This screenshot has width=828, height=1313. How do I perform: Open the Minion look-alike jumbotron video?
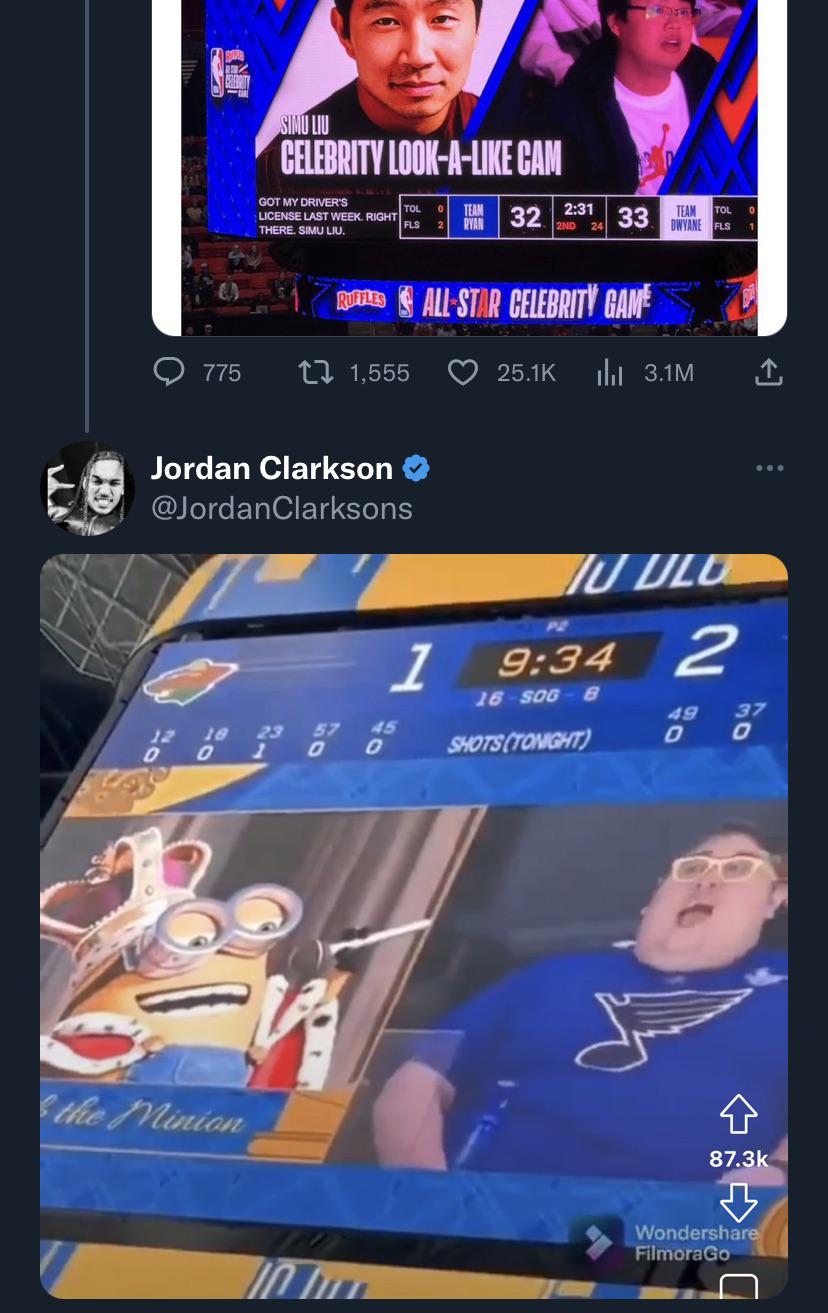tap(414, 926)
